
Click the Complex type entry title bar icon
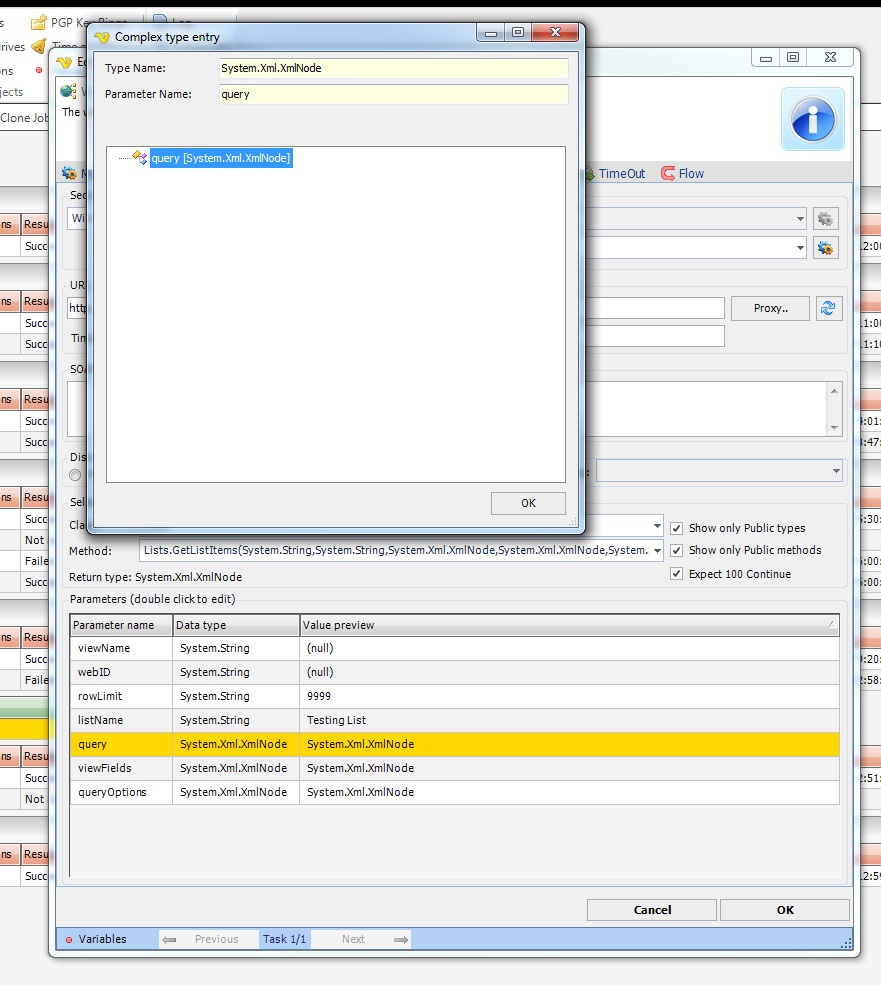(x=101, y=37)
